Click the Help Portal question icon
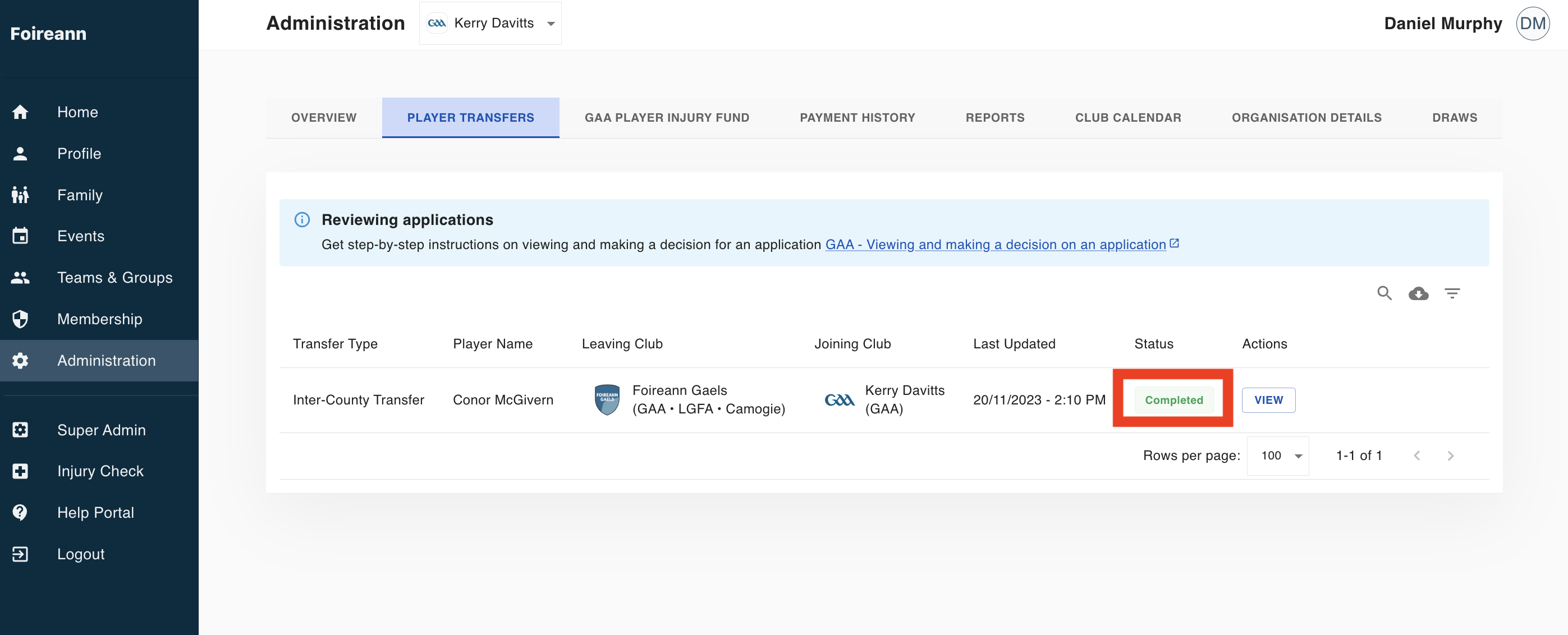 [x=20, y=512]
